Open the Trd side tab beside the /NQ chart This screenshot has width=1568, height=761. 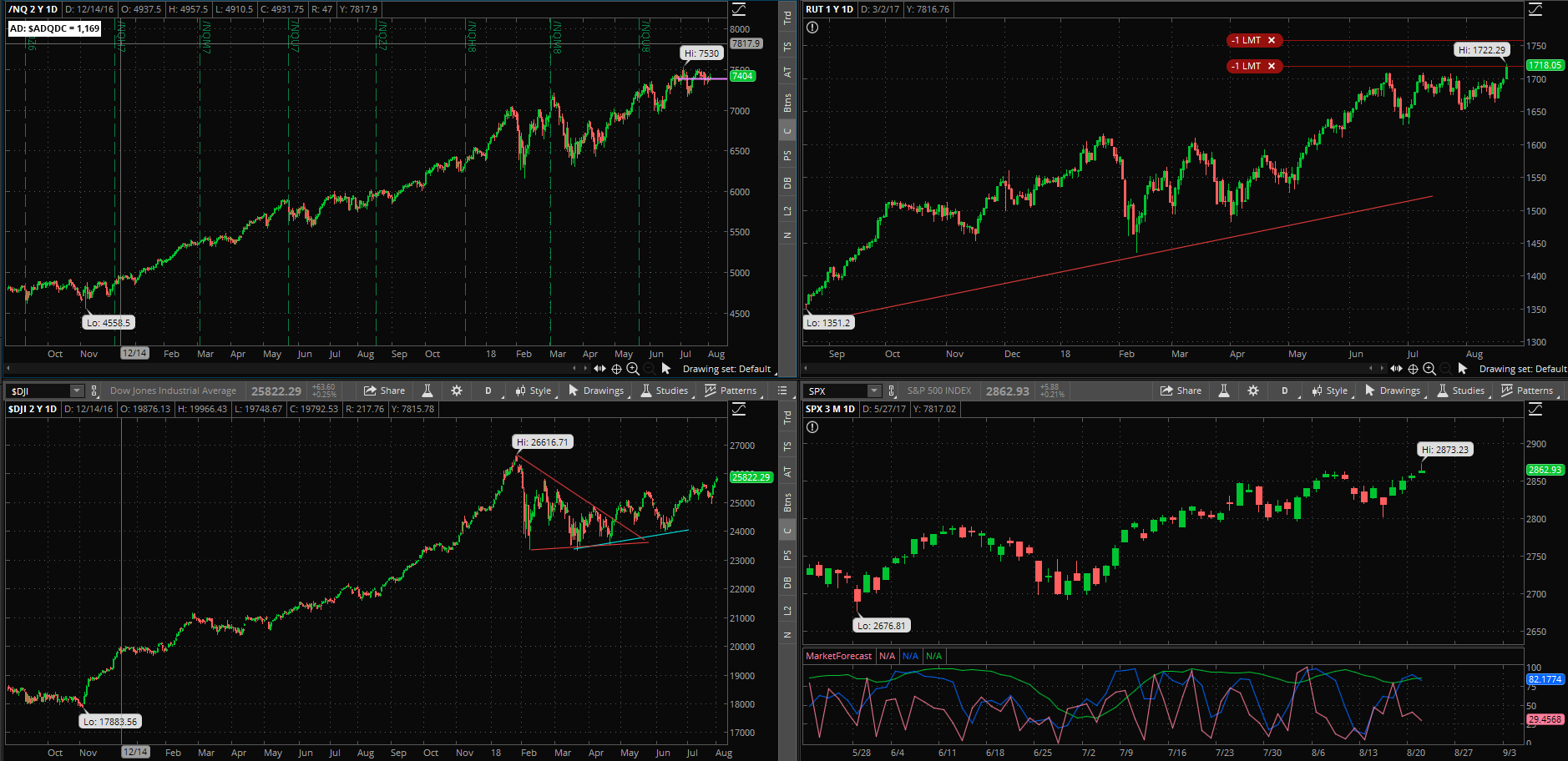click(x=787, y=17)
